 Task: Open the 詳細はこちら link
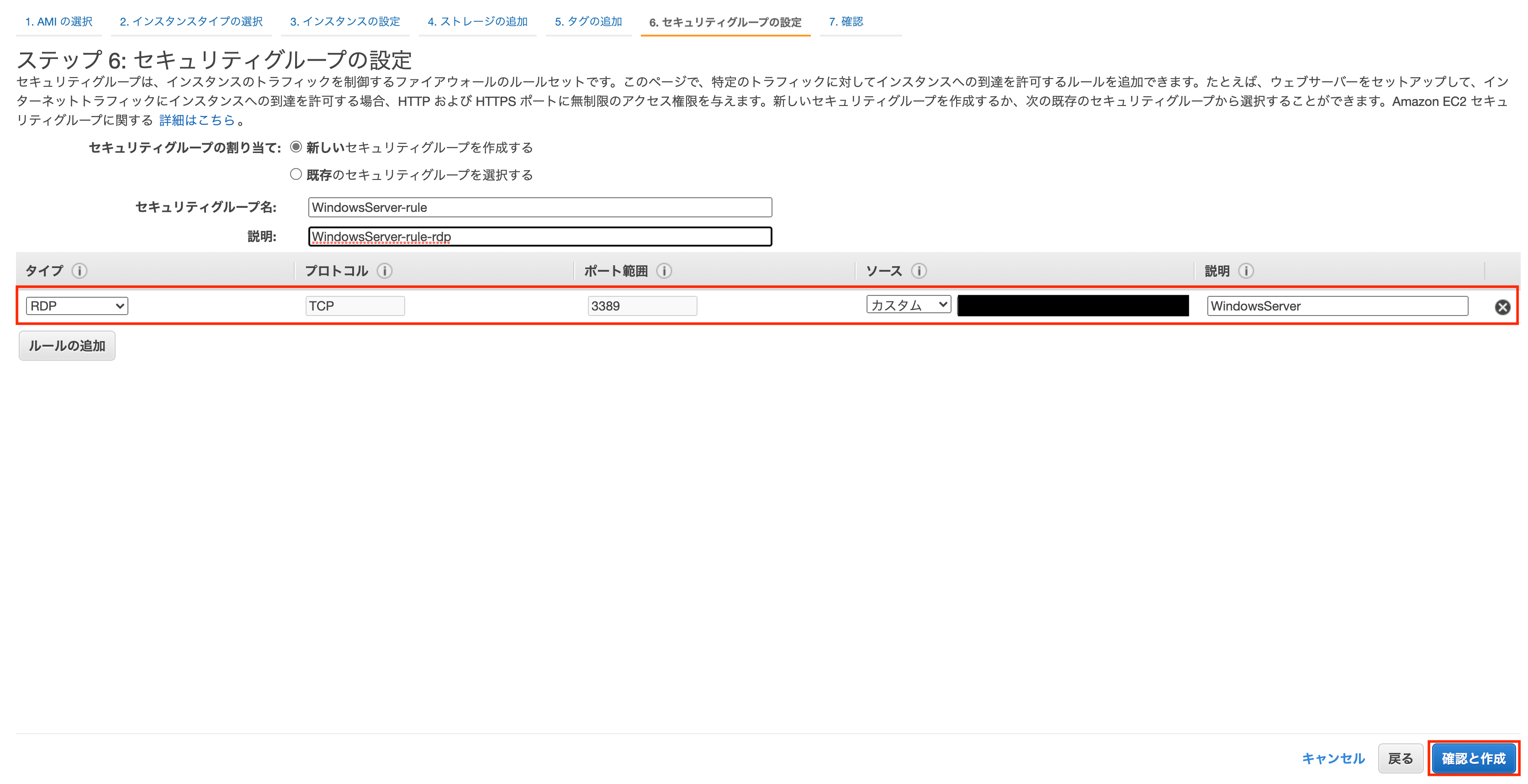click(x=196, y=121)
